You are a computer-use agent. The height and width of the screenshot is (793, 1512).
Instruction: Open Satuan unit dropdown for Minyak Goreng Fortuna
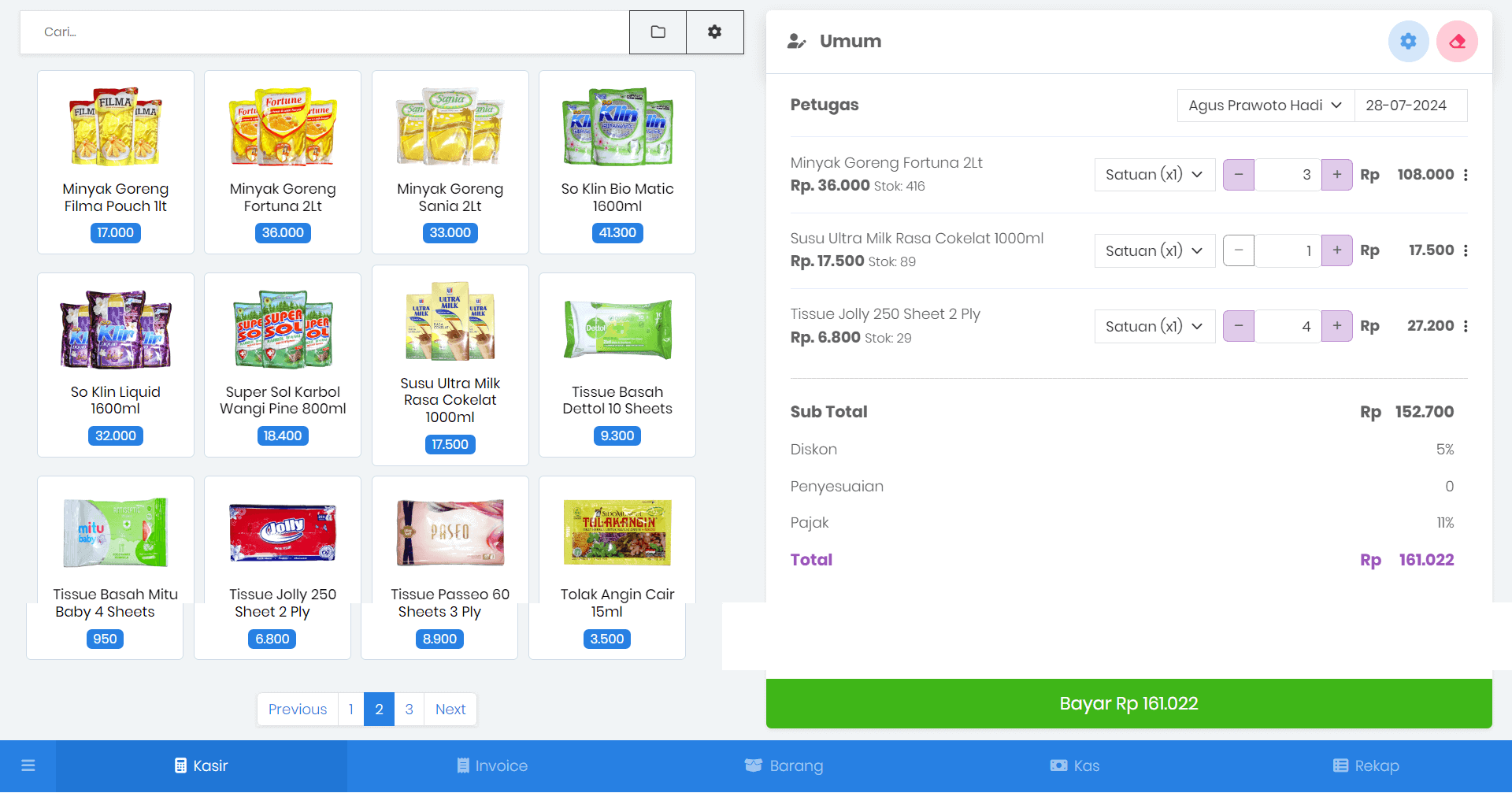click(x=1154, y=175)
